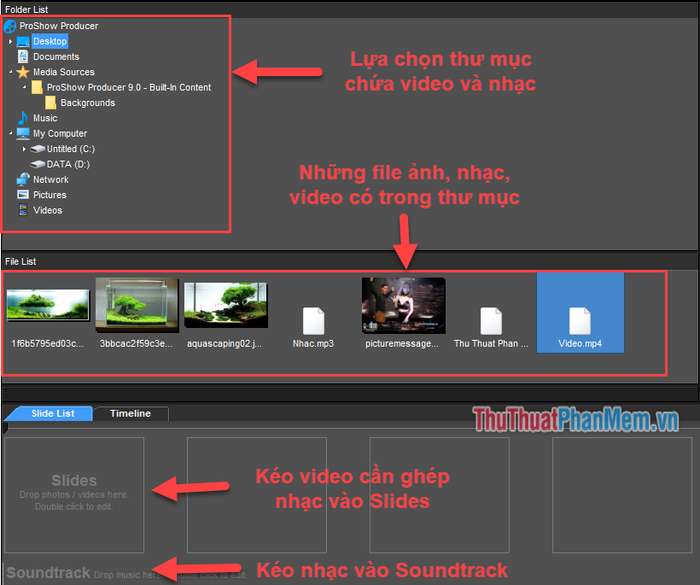The width and height of the screenshot is (700, 585).
Task: Click the first empty Slides placeholder
Action: tap(74, 495)
